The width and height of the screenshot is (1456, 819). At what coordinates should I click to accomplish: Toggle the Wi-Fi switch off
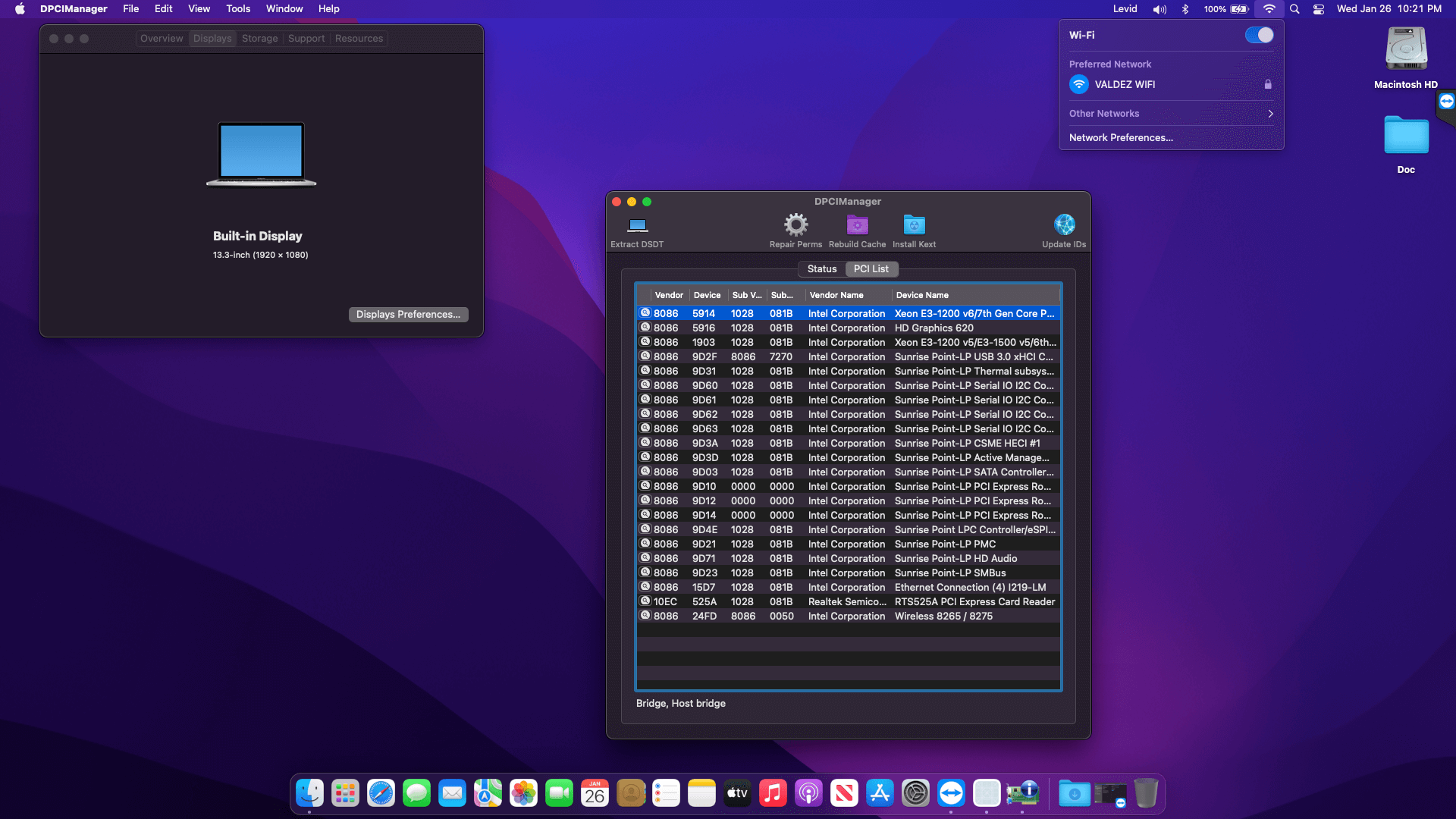(x=1259, y=35)
